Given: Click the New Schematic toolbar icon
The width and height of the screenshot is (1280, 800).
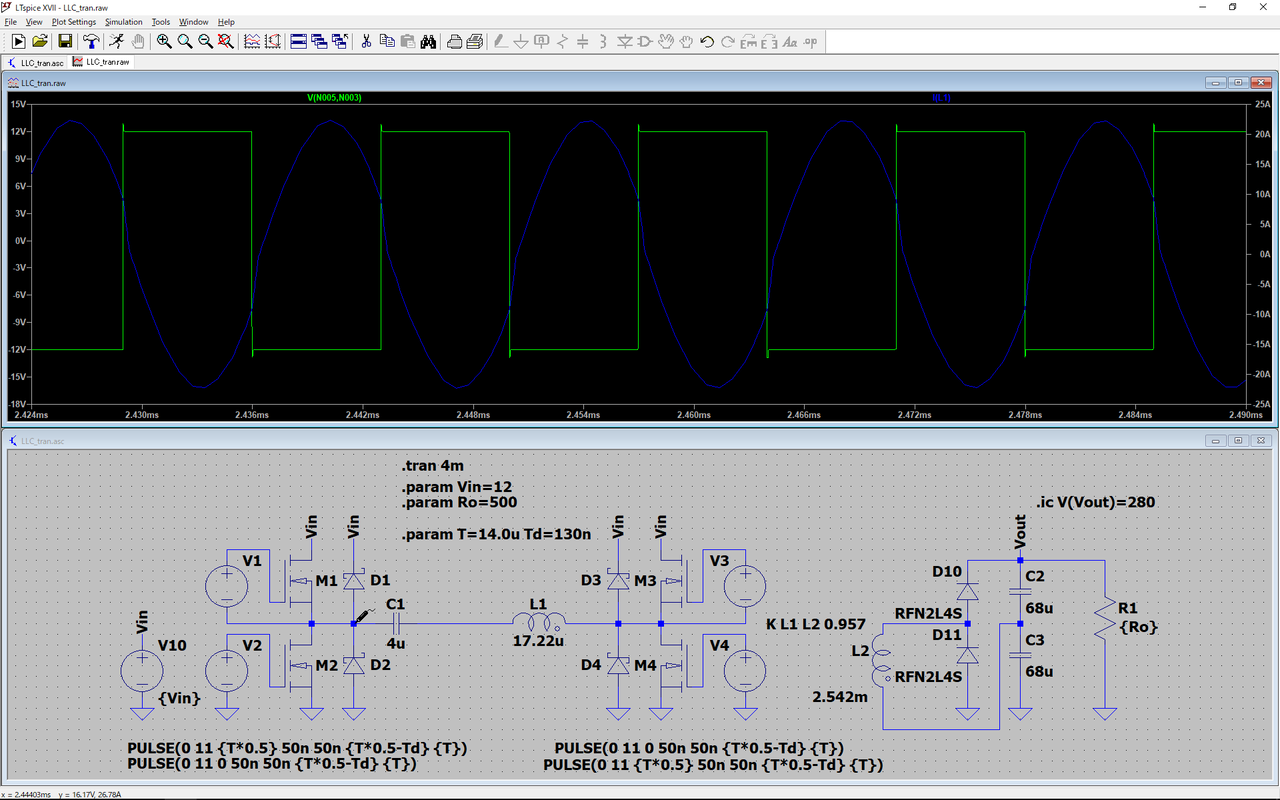Looking at the screenshot, I should 18,41.
